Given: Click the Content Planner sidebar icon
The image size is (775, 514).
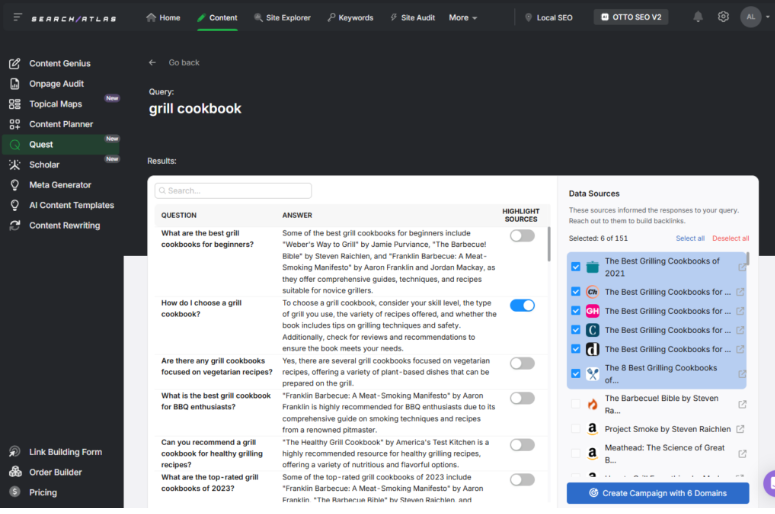Looking at the screenshot, I should click(x=15, y=124).
